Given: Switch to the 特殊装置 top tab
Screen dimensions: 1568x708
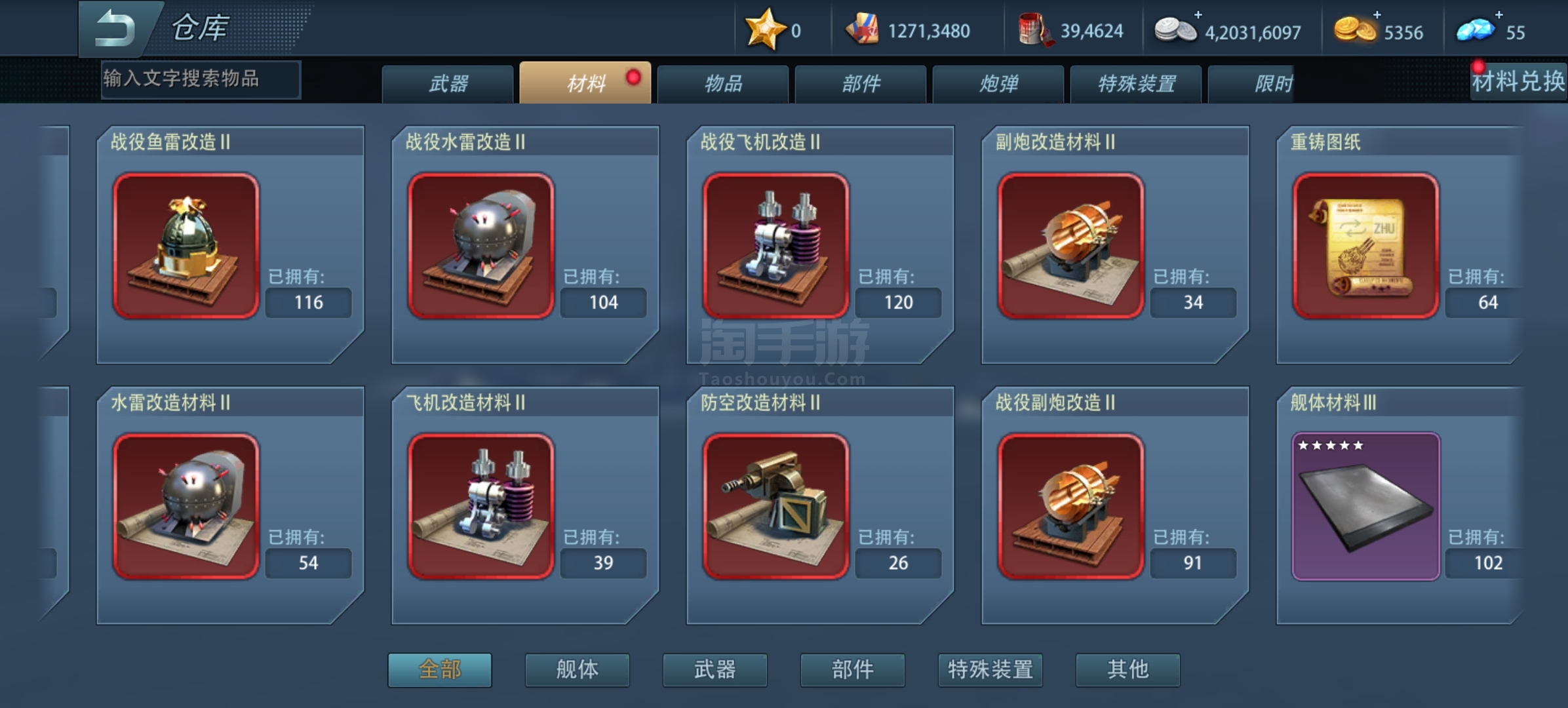Looking at the screenshot, I should tap(1136, 84).
